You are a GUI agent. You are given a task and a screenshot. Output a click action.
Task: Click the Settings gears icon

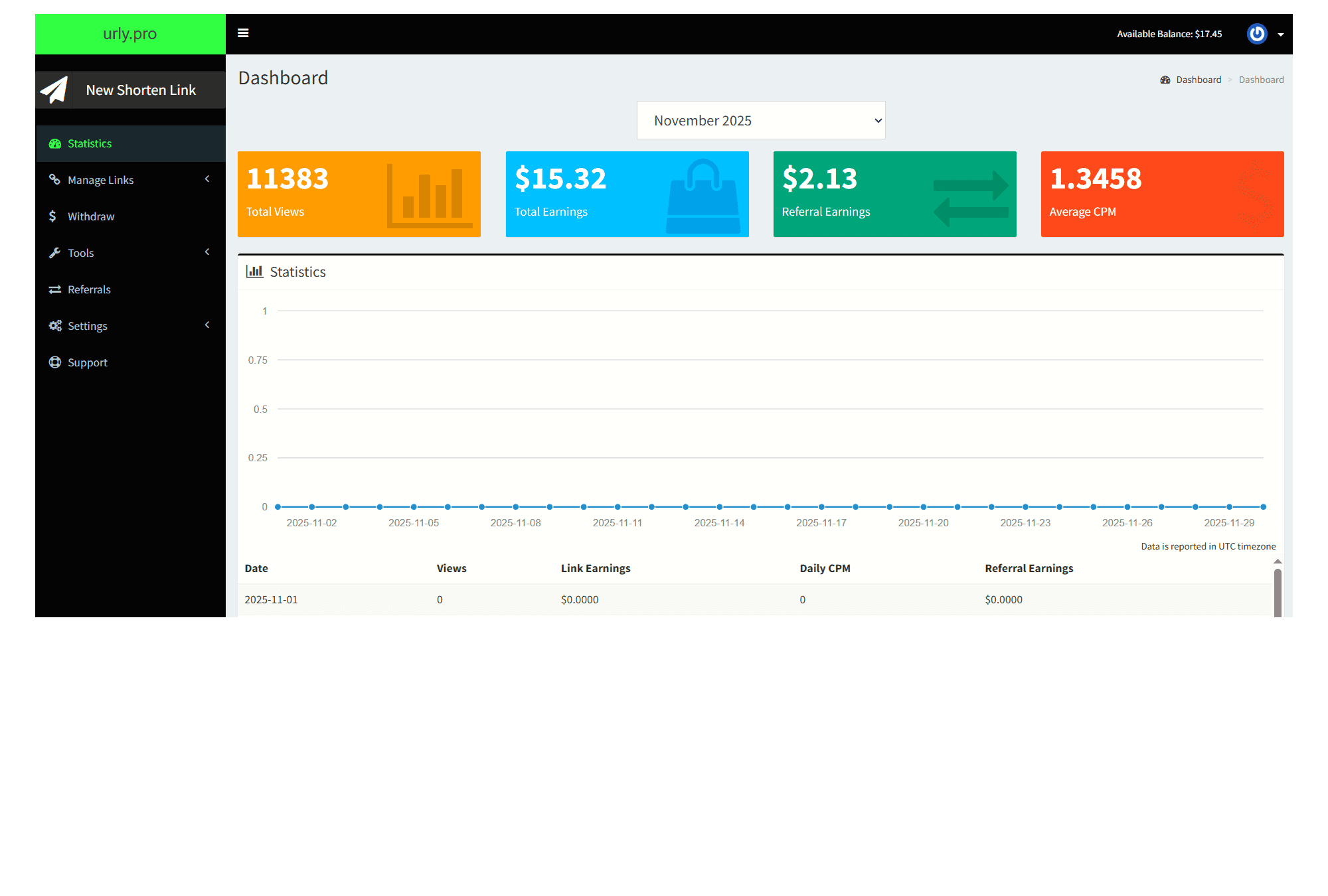(54, 325)
